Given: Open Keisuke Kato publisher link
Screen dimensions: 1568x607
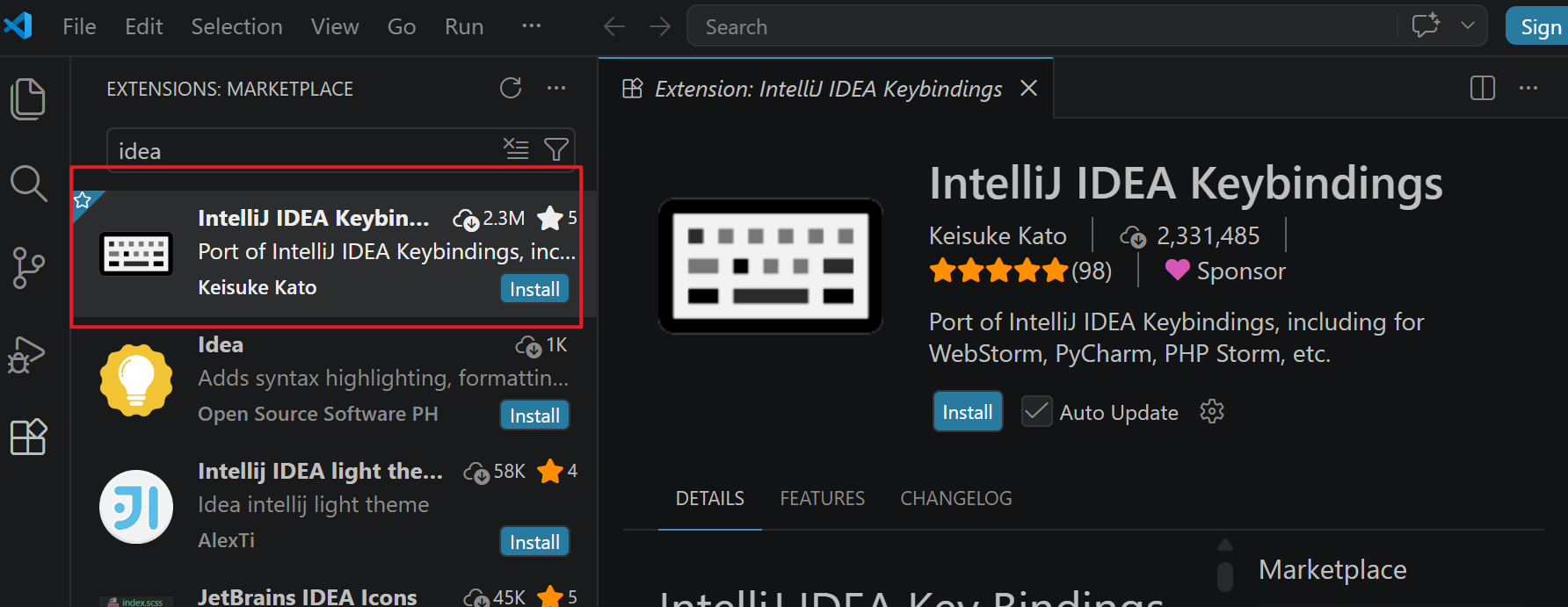Looking at the screenshot, I should coord(998,235).
